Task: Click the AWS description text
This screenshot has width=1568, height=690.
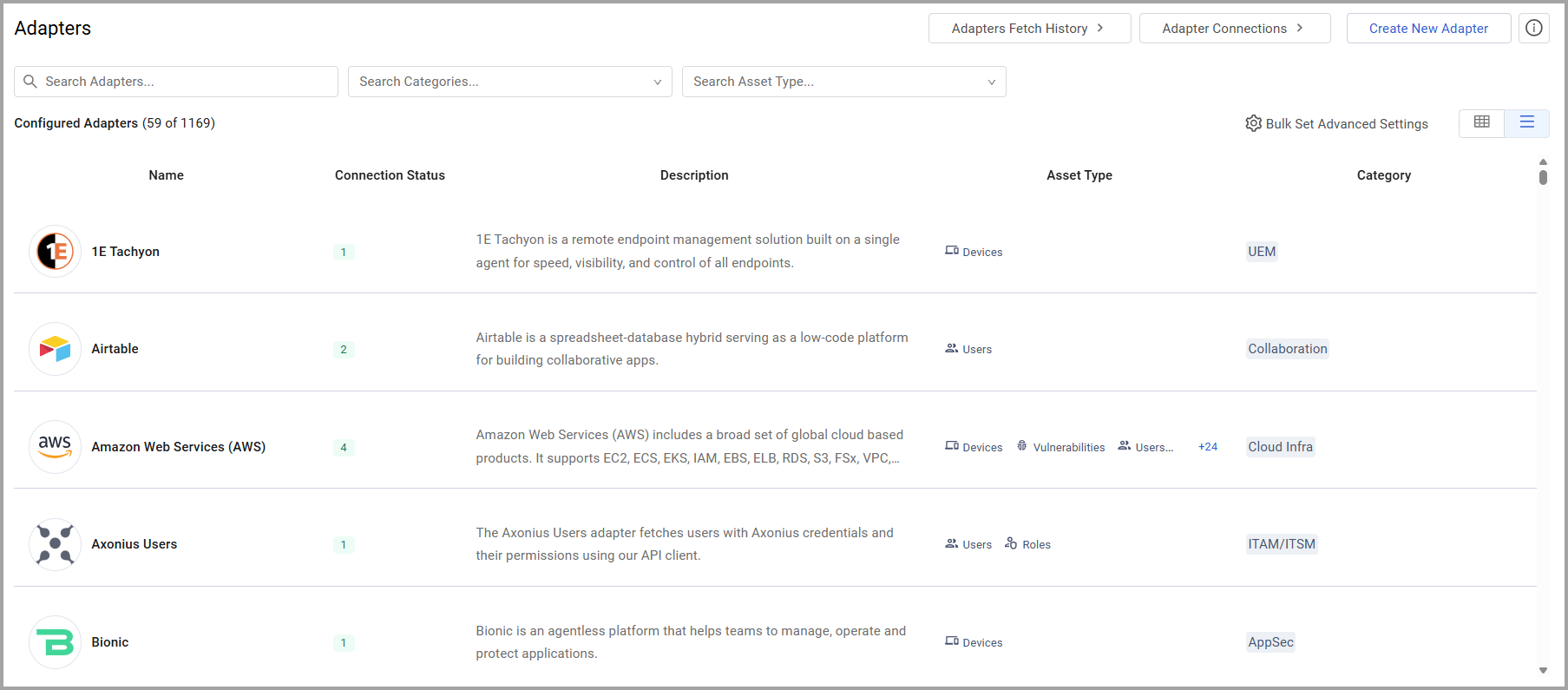Action: pos(690,446)
